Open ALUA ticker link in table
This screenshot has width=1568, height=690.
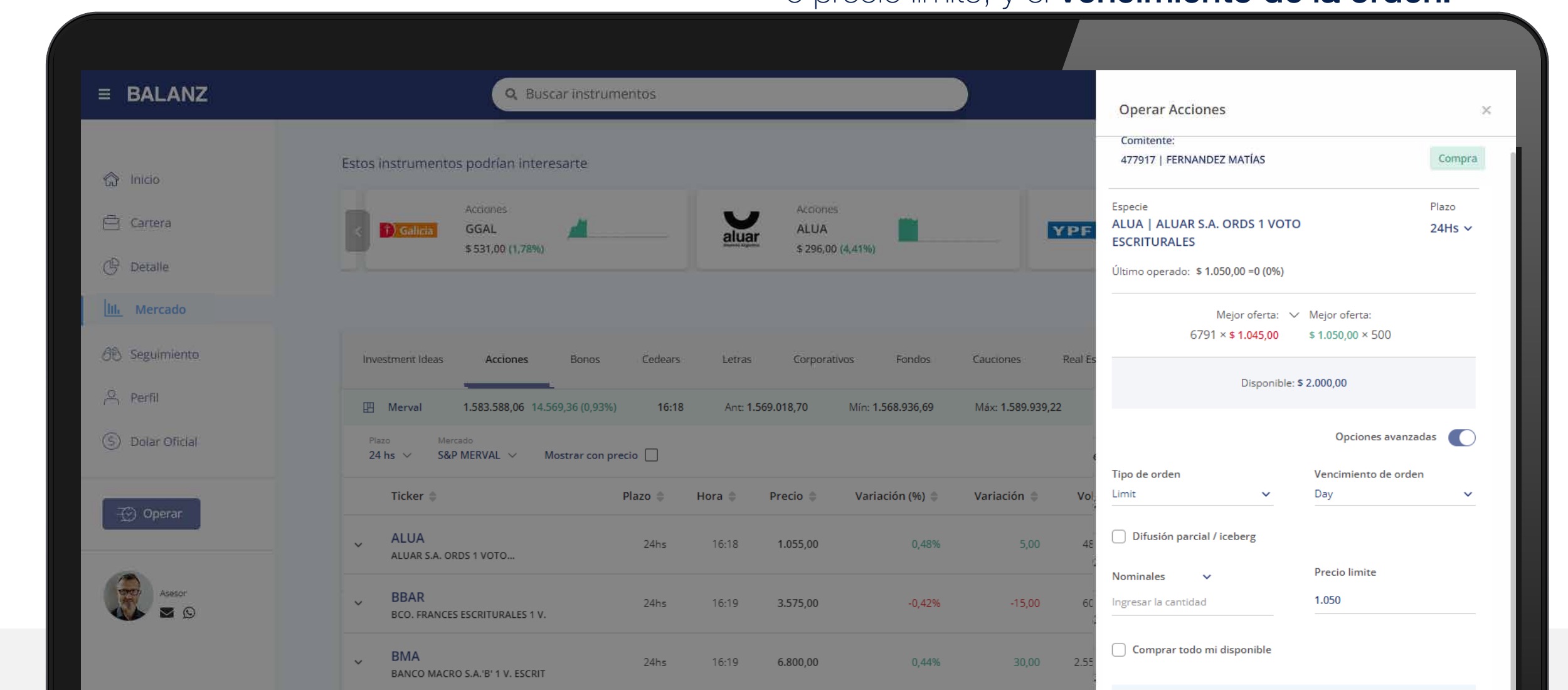(408, 538)
